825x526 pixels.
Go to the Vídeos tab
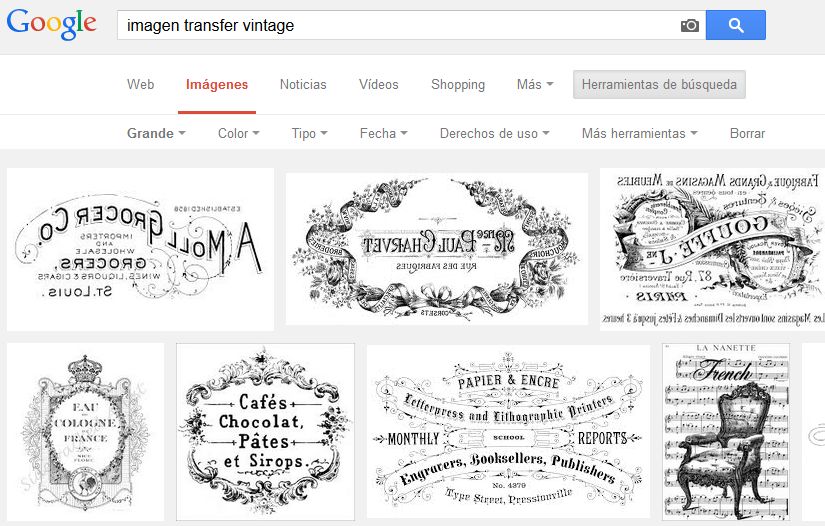coord(379,84)
